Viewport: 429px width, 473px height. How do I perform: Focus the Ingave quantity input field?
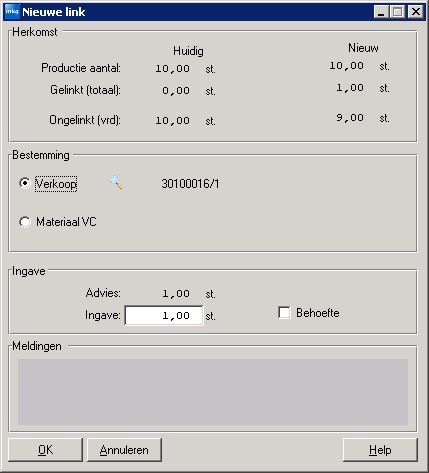164,315
